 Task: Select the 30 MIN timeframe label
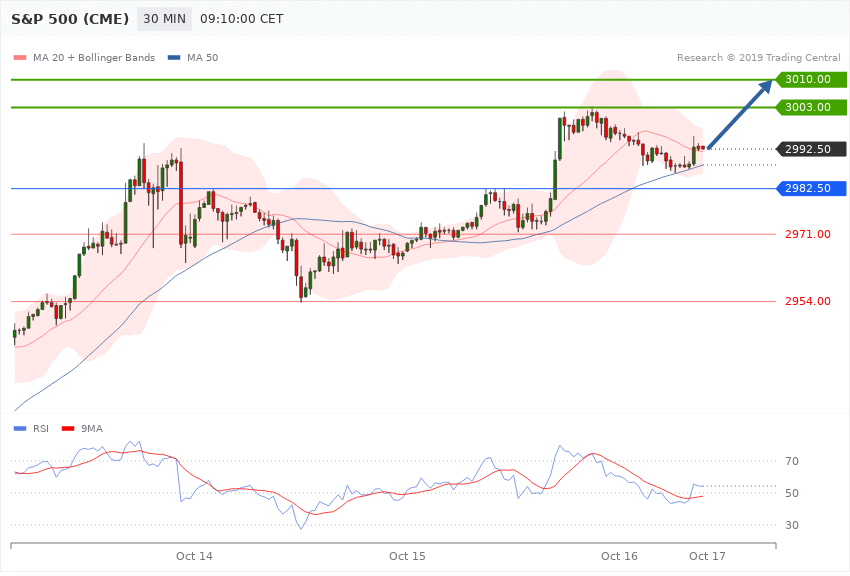tap(164, 19)
